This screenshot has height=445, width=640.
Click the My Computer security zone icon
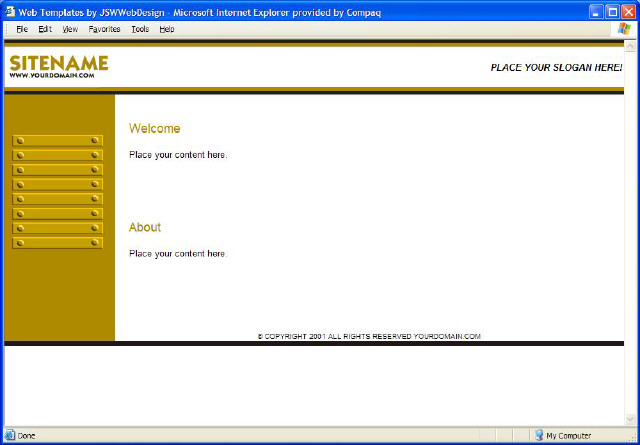pos(539,436)
